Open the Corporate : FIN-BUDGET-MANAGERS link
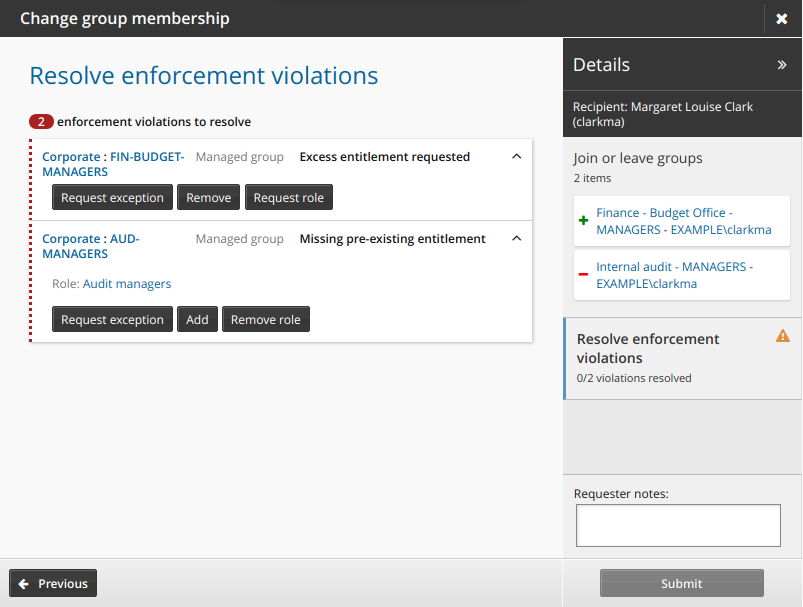The image size is (803, 607). click(112, 164)
